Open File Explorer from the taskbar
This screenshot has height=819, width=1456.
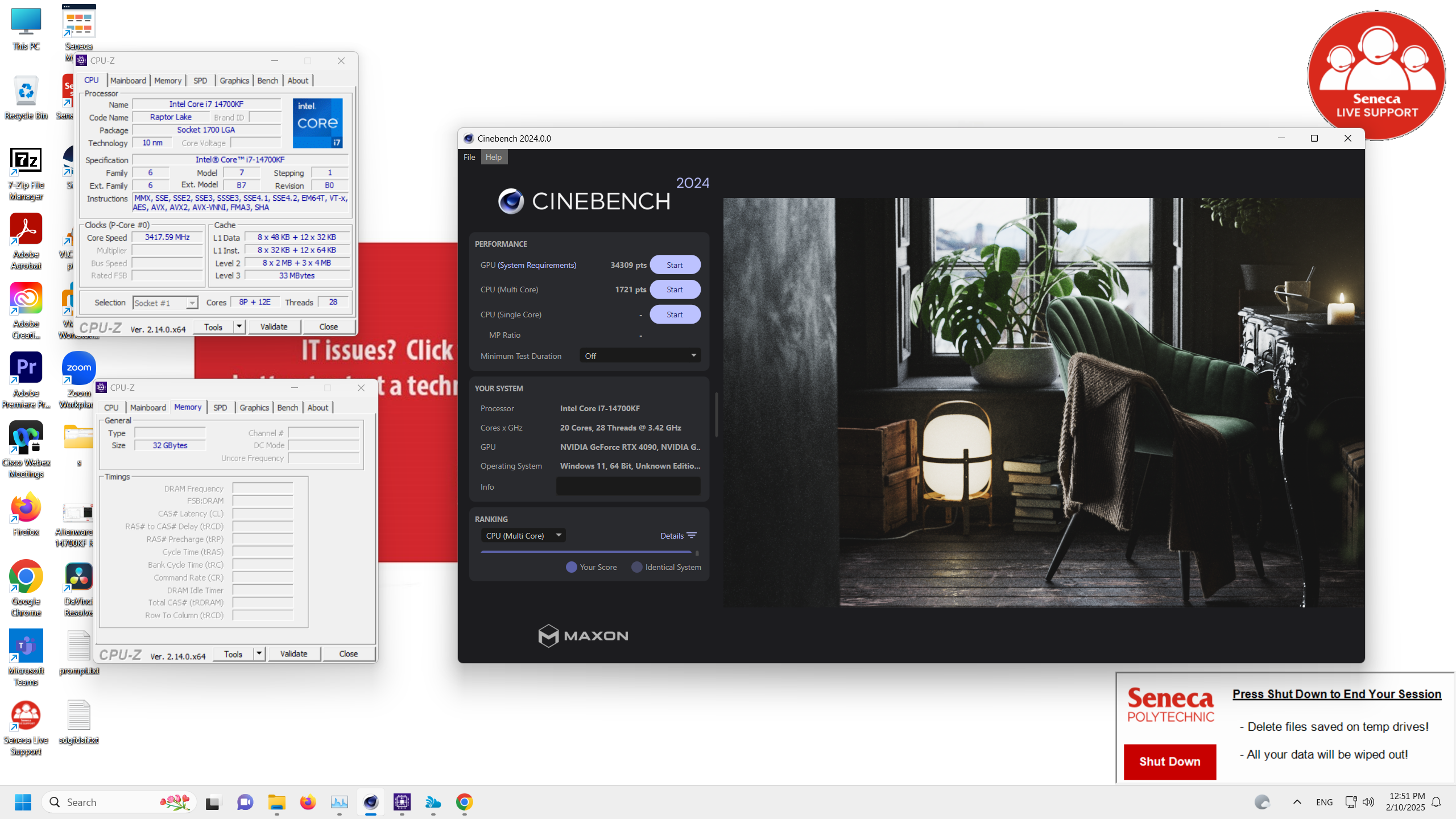point(277,802)
